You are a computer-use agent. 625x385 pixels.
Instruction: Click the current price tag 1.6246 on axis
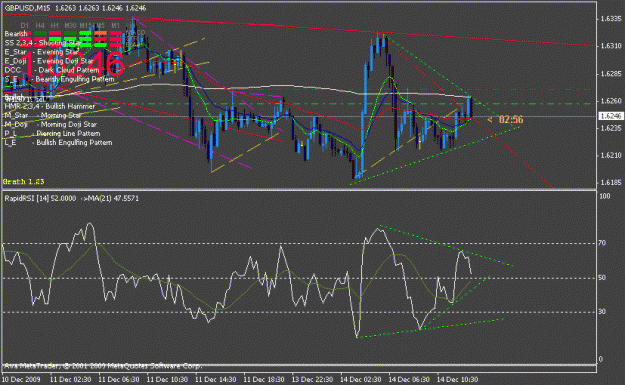point(611,116)
